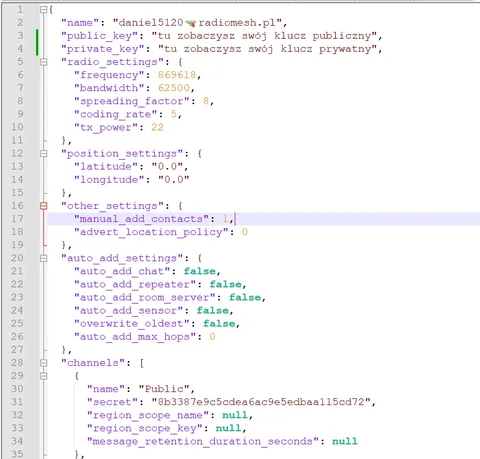This screenshot has height=459, width=480.
Task: Collapse the channel object fold on line 29
Action: [43, 376]
